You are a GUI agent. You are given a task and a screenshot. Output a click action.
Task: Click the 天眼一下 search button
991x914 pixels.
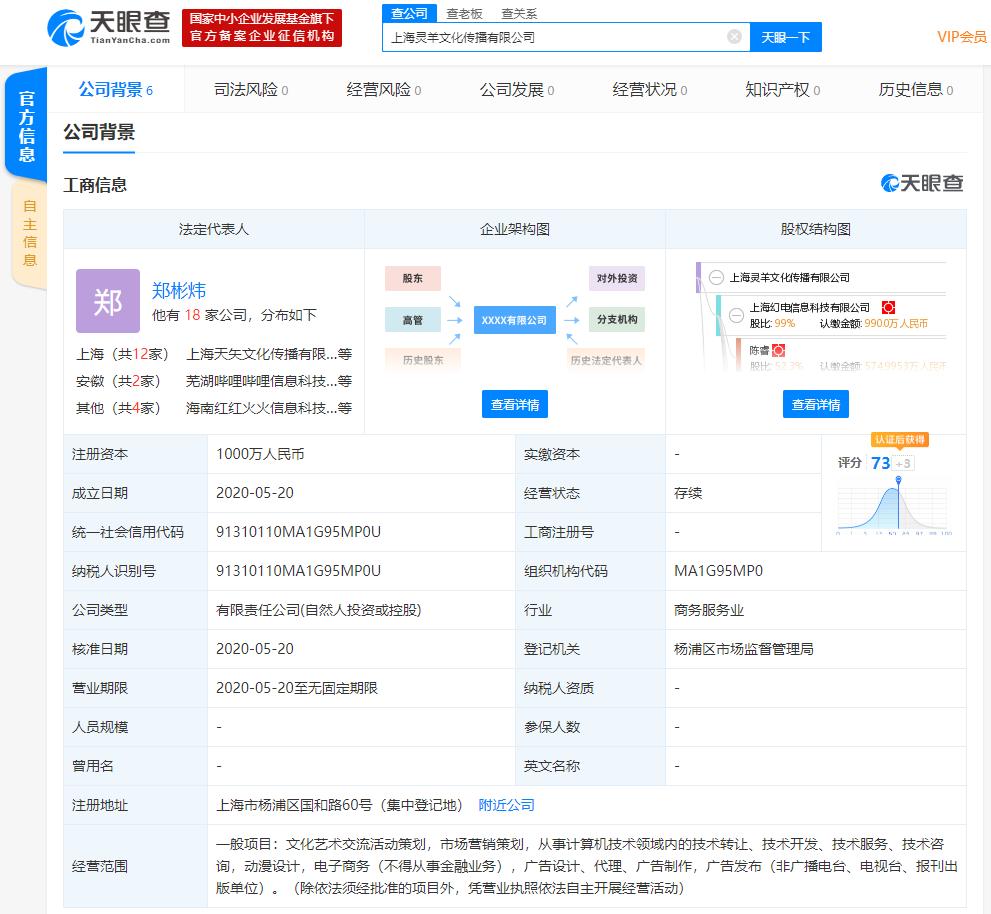(786, 37)
